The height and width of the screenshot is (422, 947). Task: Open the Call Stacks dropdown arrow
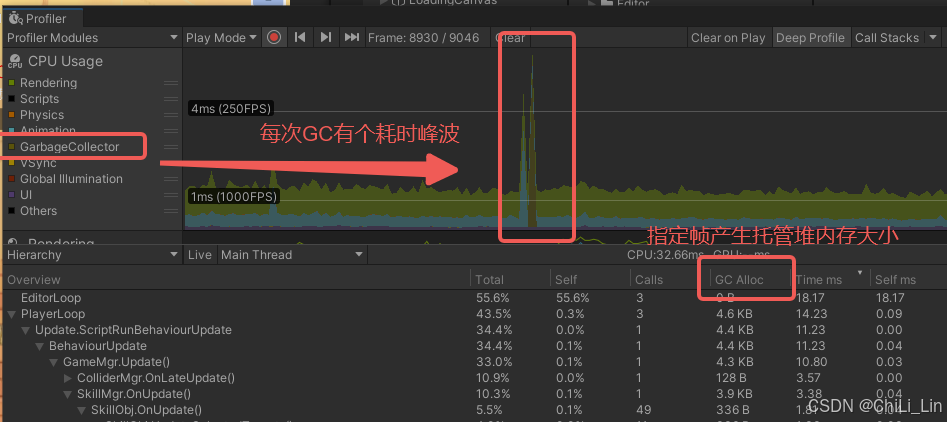point(931,37)
